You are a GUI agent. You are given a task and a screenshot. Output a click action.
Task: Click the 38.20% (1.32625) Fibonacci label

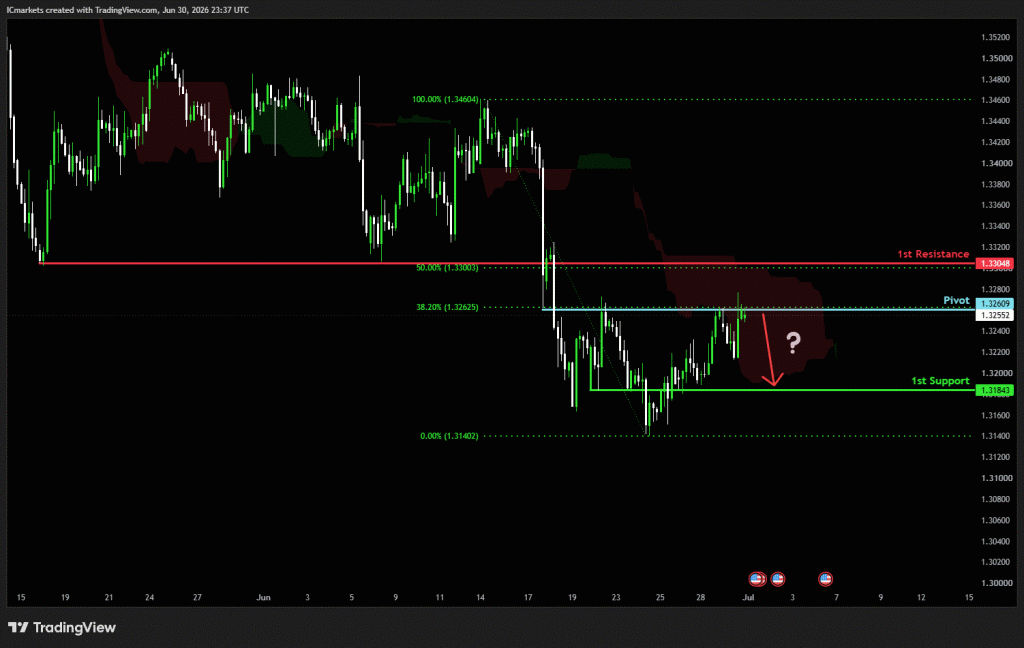(x=447, y=307)
